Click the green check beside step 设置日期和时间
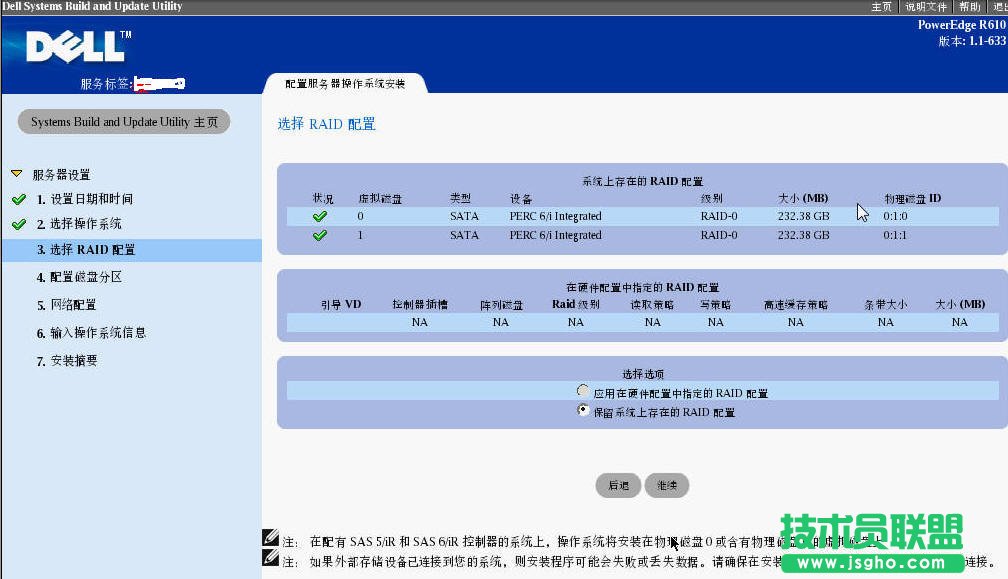Viewport: 1008px width, 579px height. click(18, 198)
